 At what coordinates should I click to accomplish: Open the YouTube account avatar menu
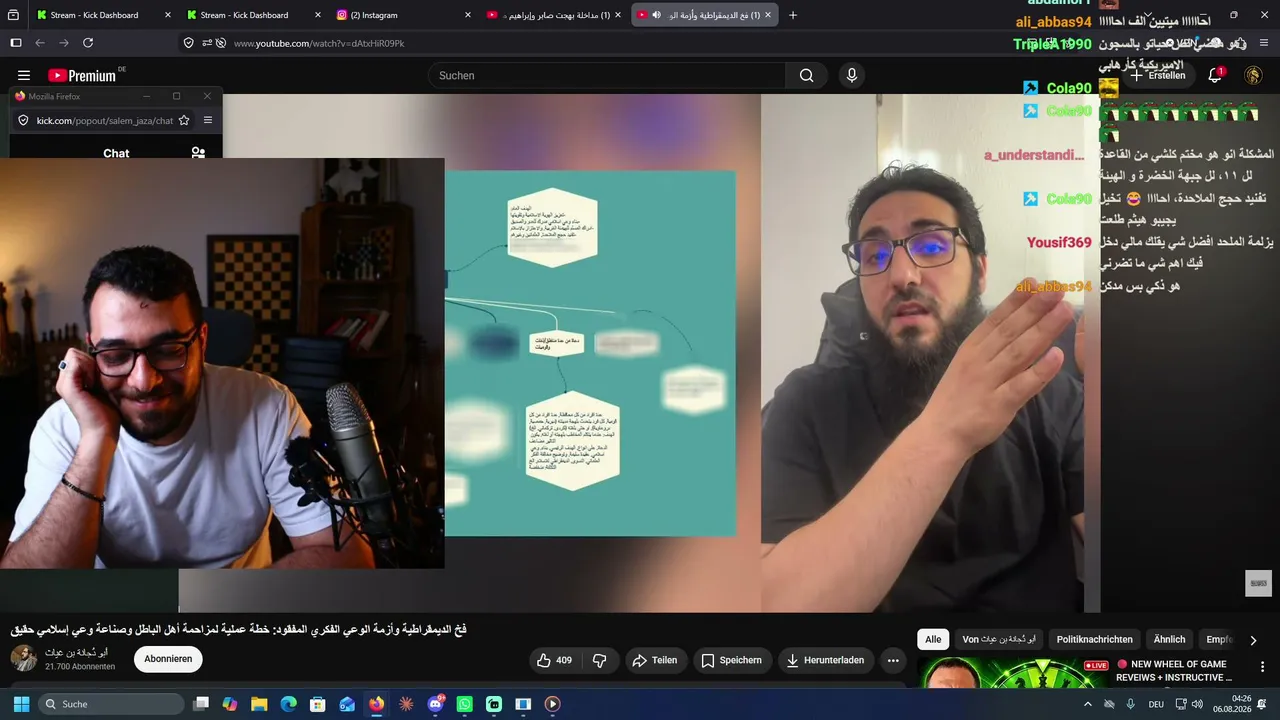tap(1253, 75)
